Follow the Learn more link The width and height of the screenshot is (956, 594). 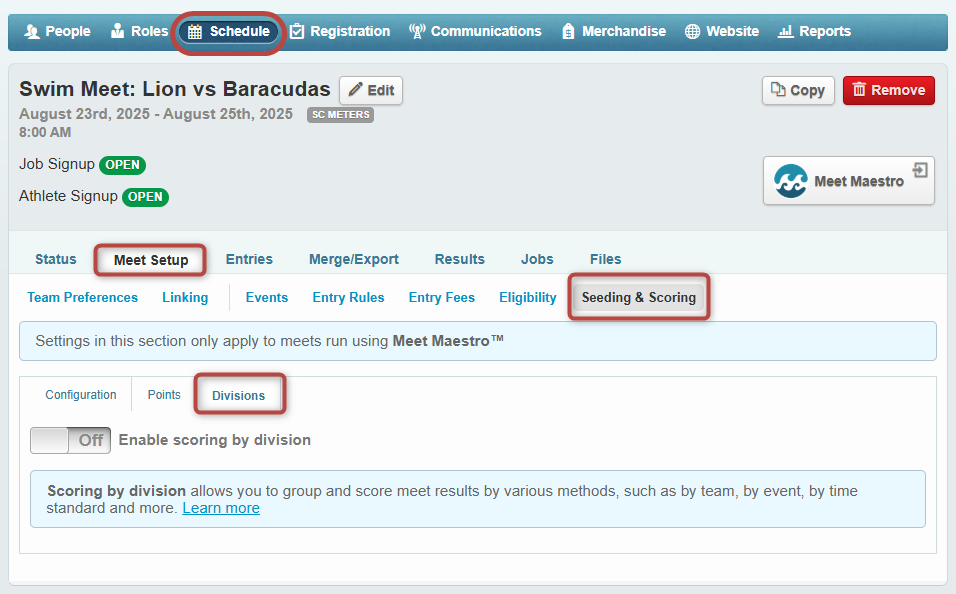(x=221, y=508)
